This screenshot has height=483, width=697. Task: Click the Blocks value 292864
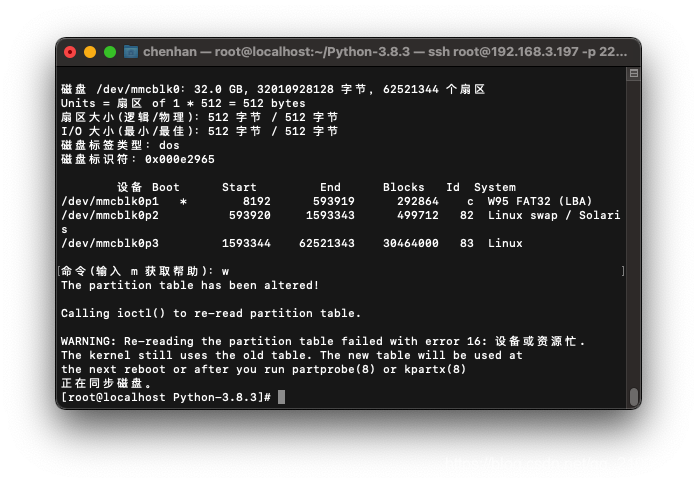click(418, 201)
